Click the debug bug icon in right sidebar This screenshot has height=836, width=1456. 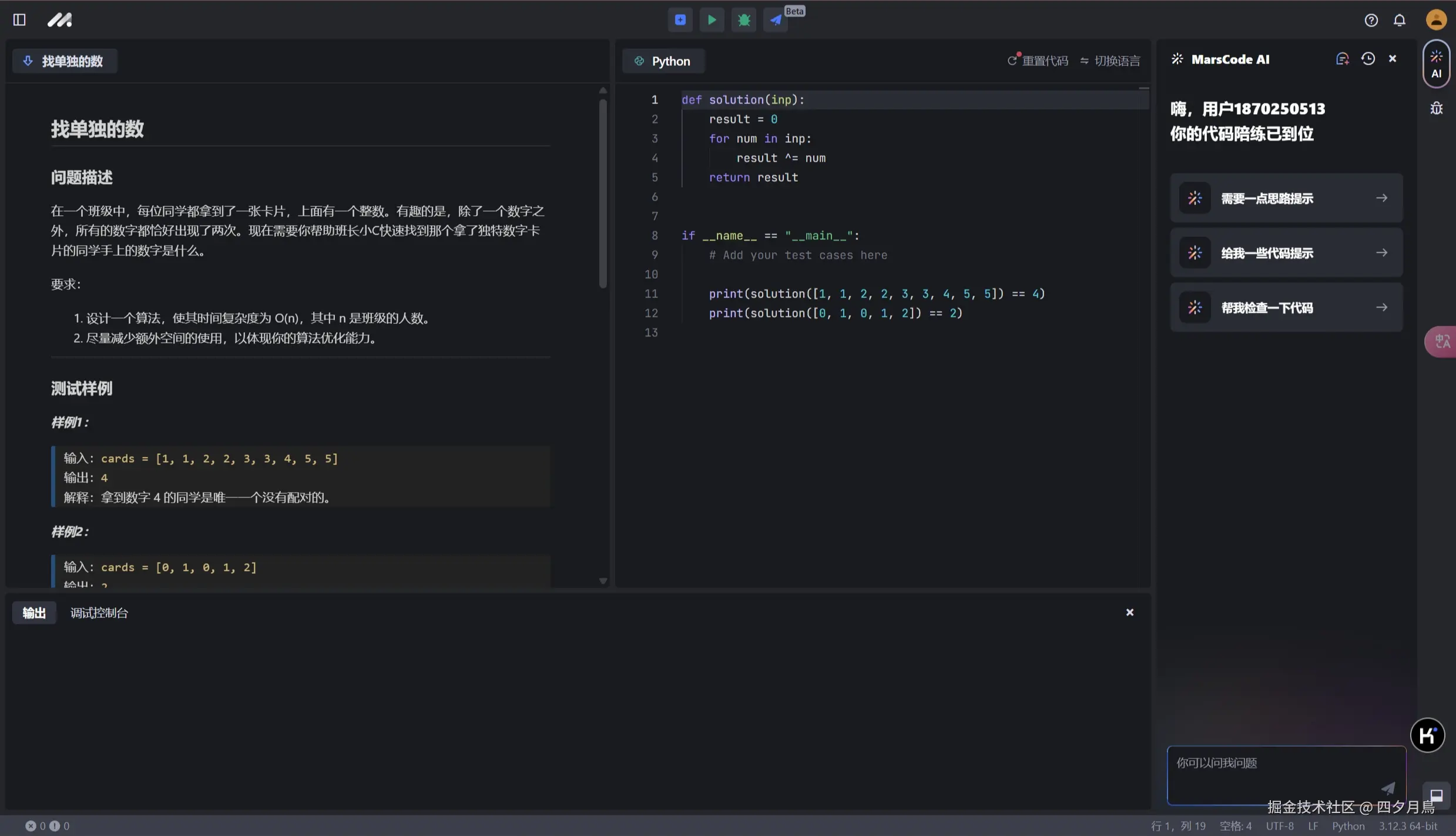point(1436,109)
